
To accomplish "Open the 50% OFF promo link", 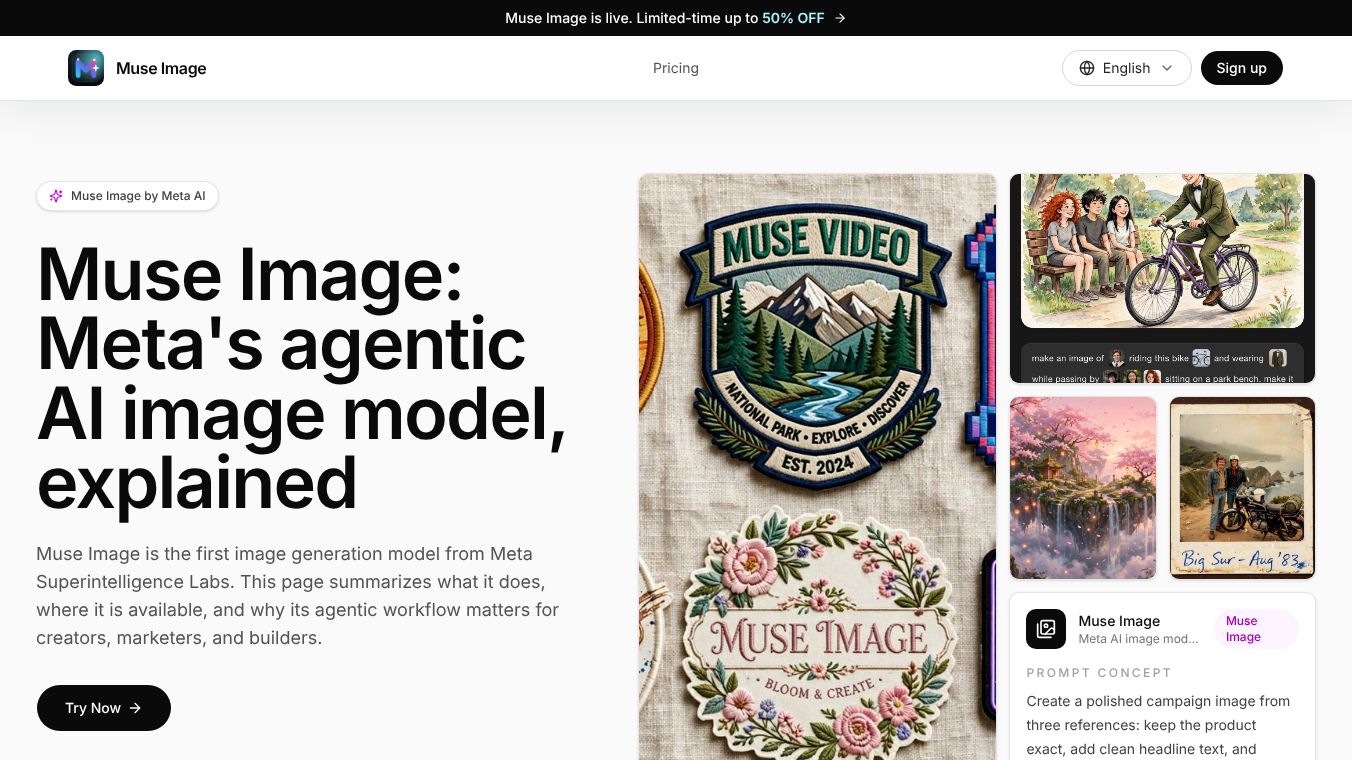I will tap(793, 18).
